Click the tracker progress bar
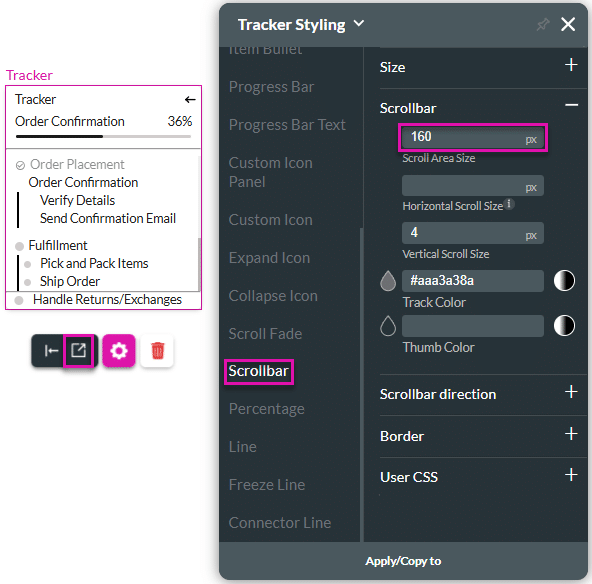The width and height of the screenshot is (592, 584). tap(103, 136)
